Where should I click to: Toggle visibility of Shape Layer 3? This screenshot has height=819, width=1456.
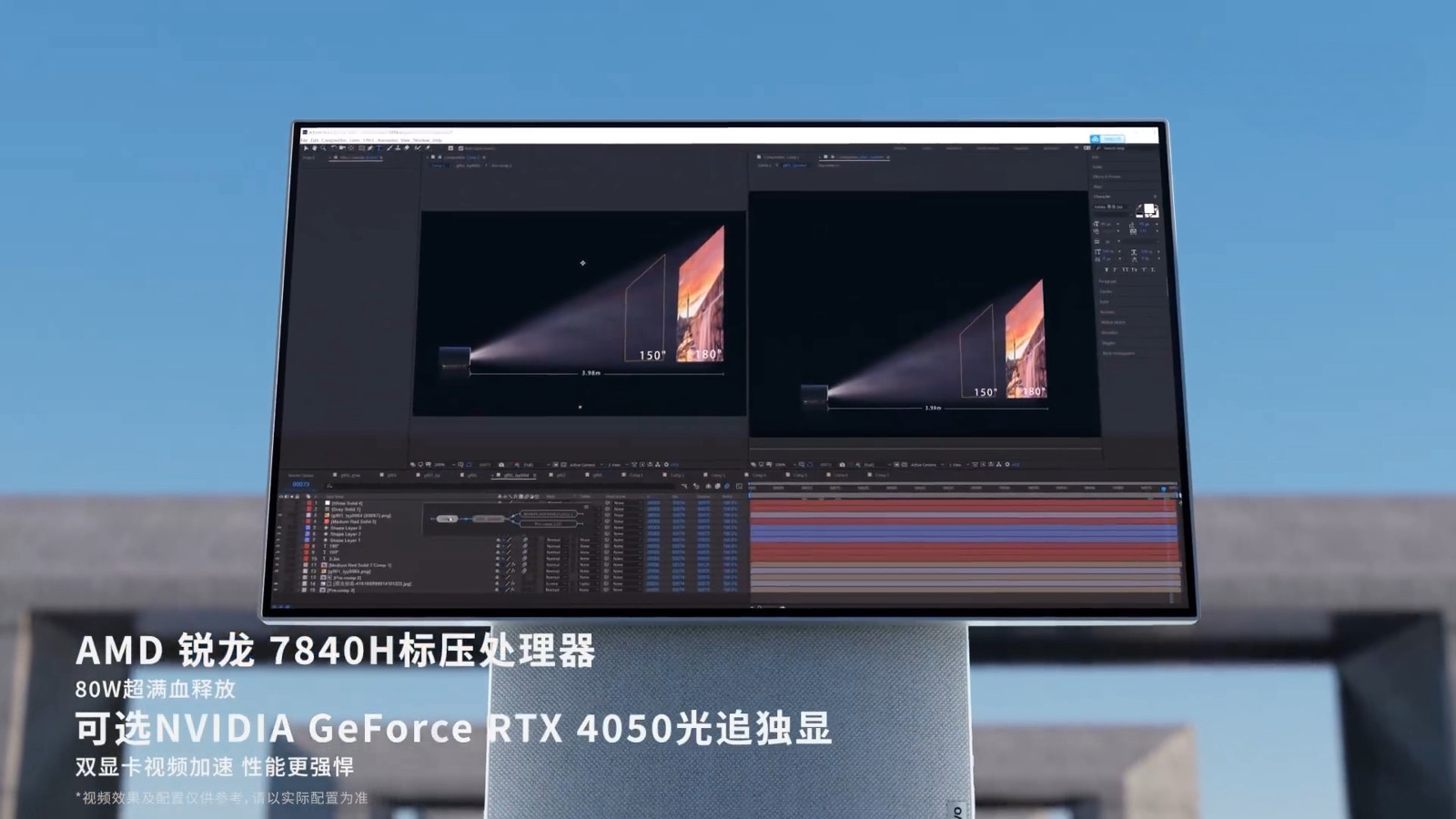(279, 528)
